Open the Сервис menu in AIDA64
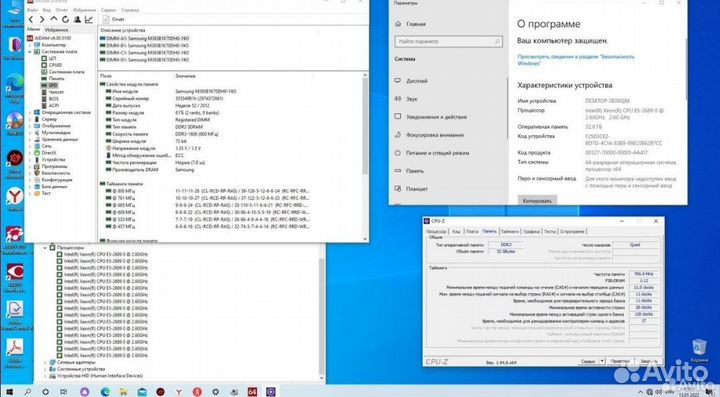The height and width of the screenshot is (397, 720). (x=108, y=10)
